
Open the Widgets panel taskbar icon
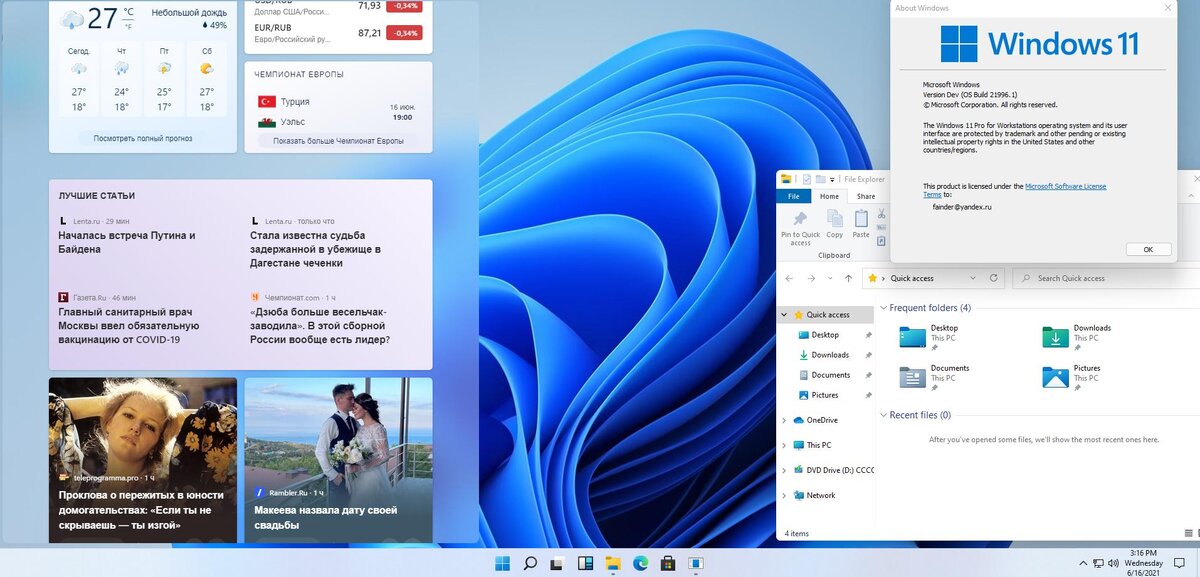click(586, 563)
